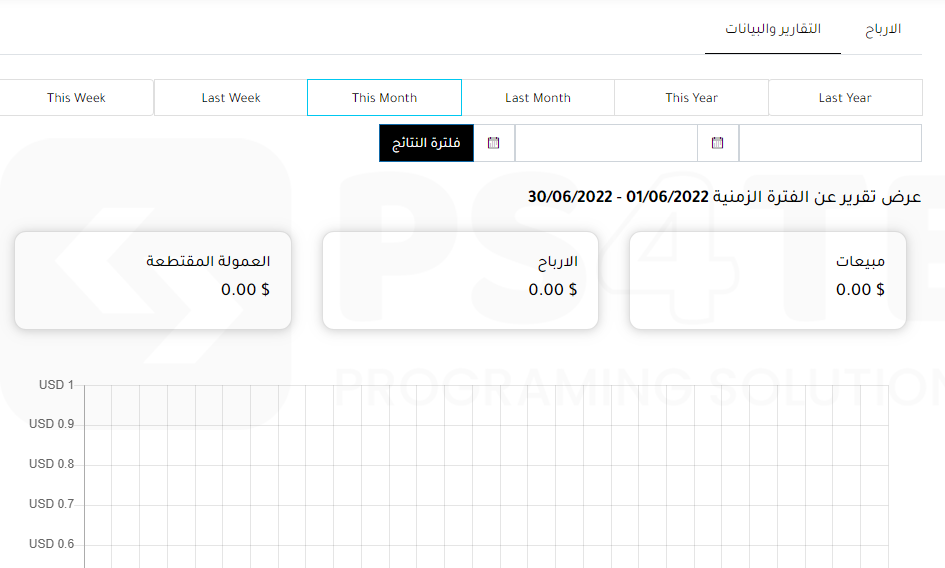Show the report for This Year
This screenshot has width=945, height=568.
click(691, 98)
